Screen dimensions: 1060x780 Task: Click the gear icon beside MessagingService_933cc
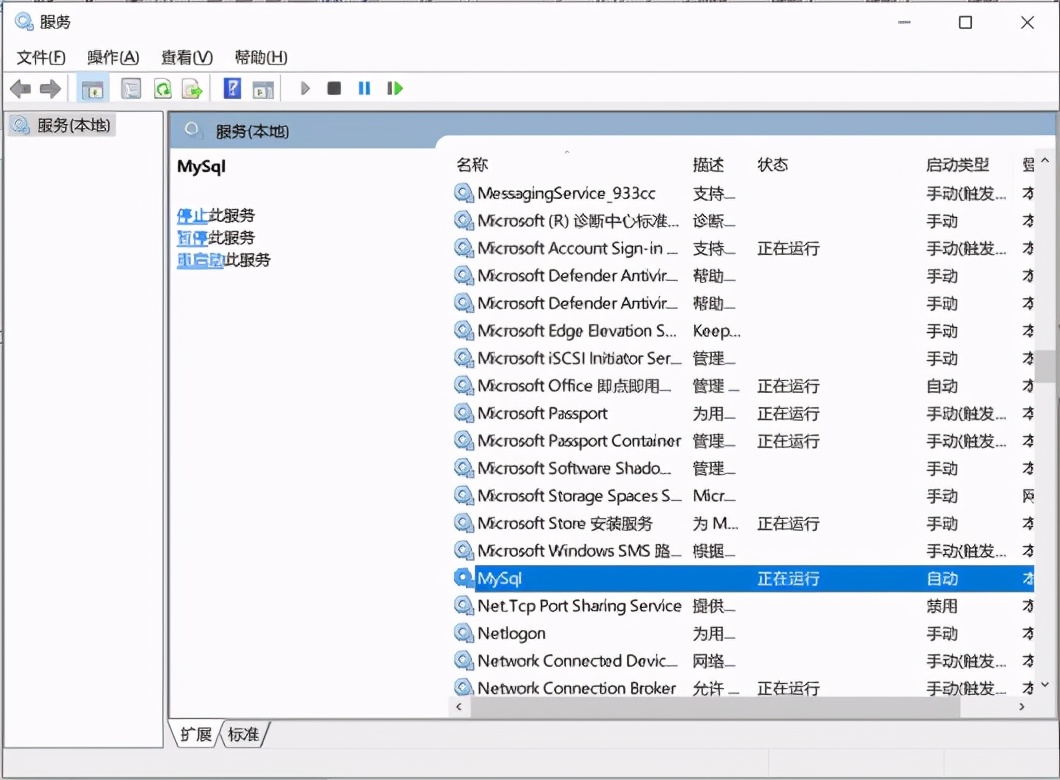pyautogui.click(x=463, y=193)
